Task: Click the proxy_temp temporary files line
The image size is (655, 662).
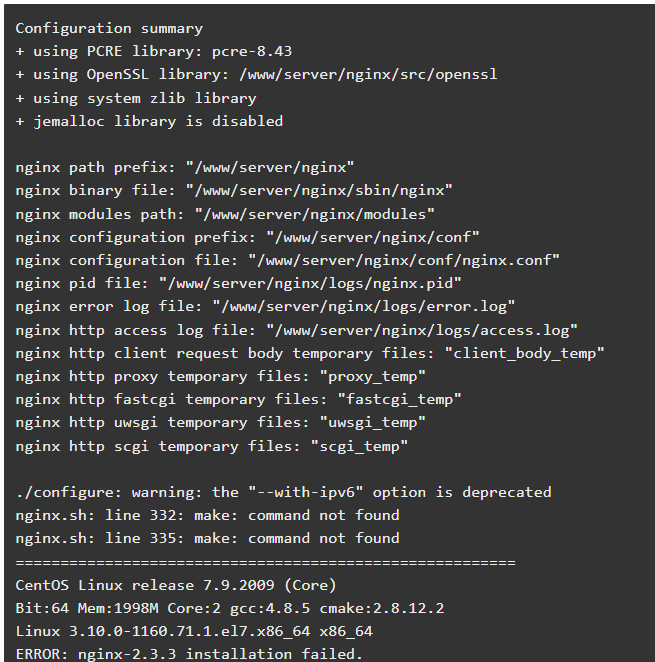Action: [221, 376]
